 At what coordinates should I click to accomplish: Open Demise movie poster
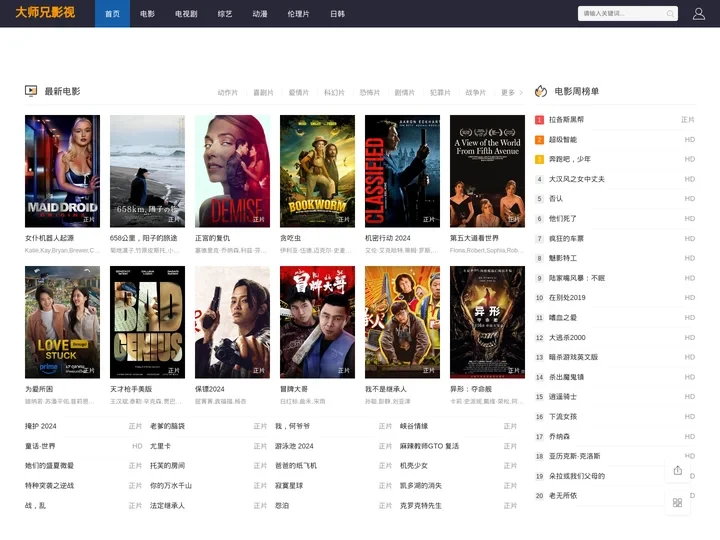pos(232,171)
